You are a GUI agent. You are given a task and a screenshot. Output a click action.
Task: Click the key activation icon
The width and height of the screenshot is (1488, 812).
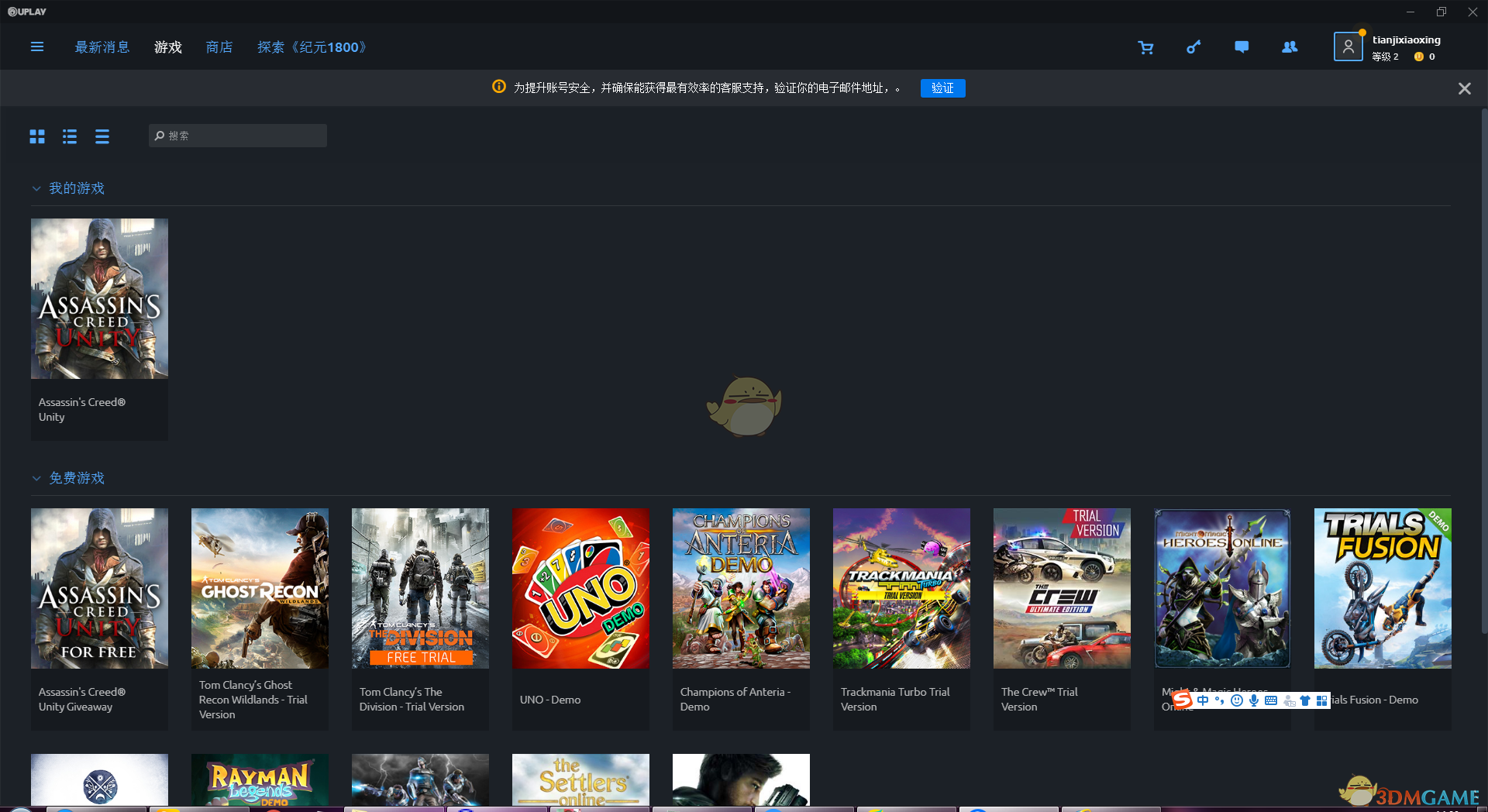1193,47
